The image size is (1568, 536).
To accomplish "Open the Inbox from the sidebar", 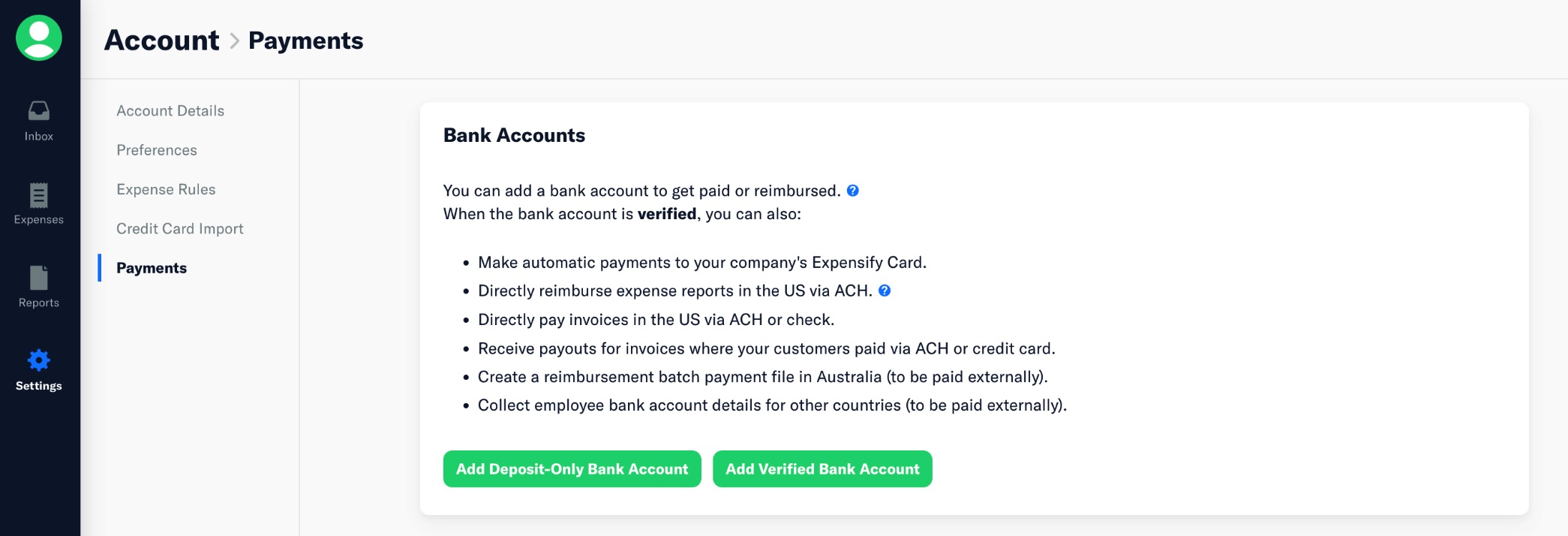I will click(x=38, y=119).
